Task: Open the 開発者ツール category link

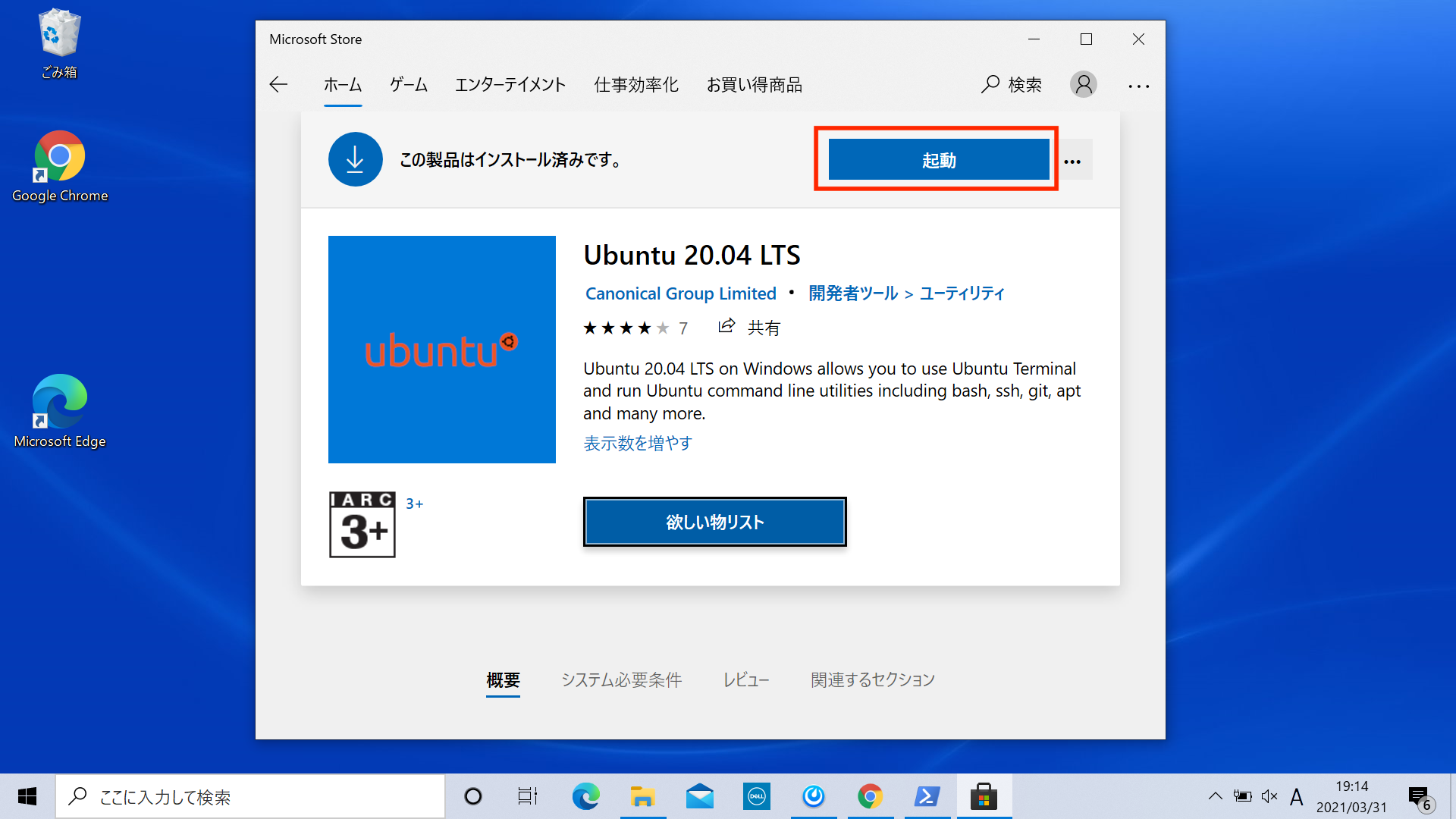Action: (853, 293)
